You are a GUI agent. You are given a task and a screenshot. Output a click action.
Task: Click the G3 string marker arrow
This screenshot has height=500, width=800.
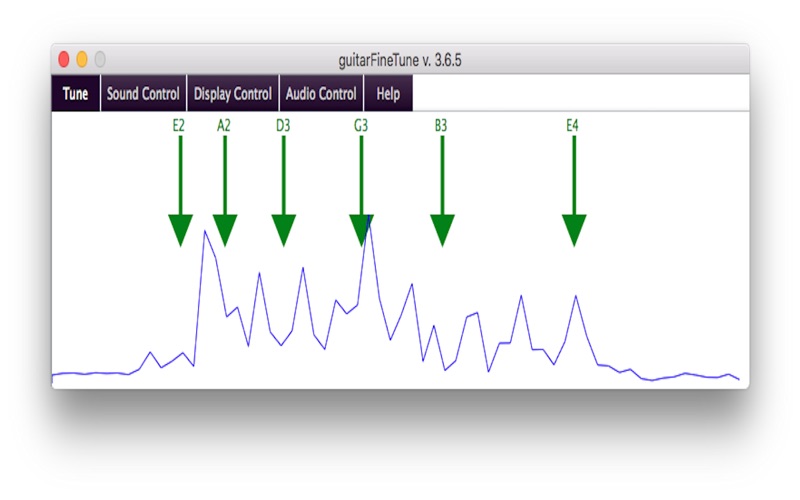point(361,191)
